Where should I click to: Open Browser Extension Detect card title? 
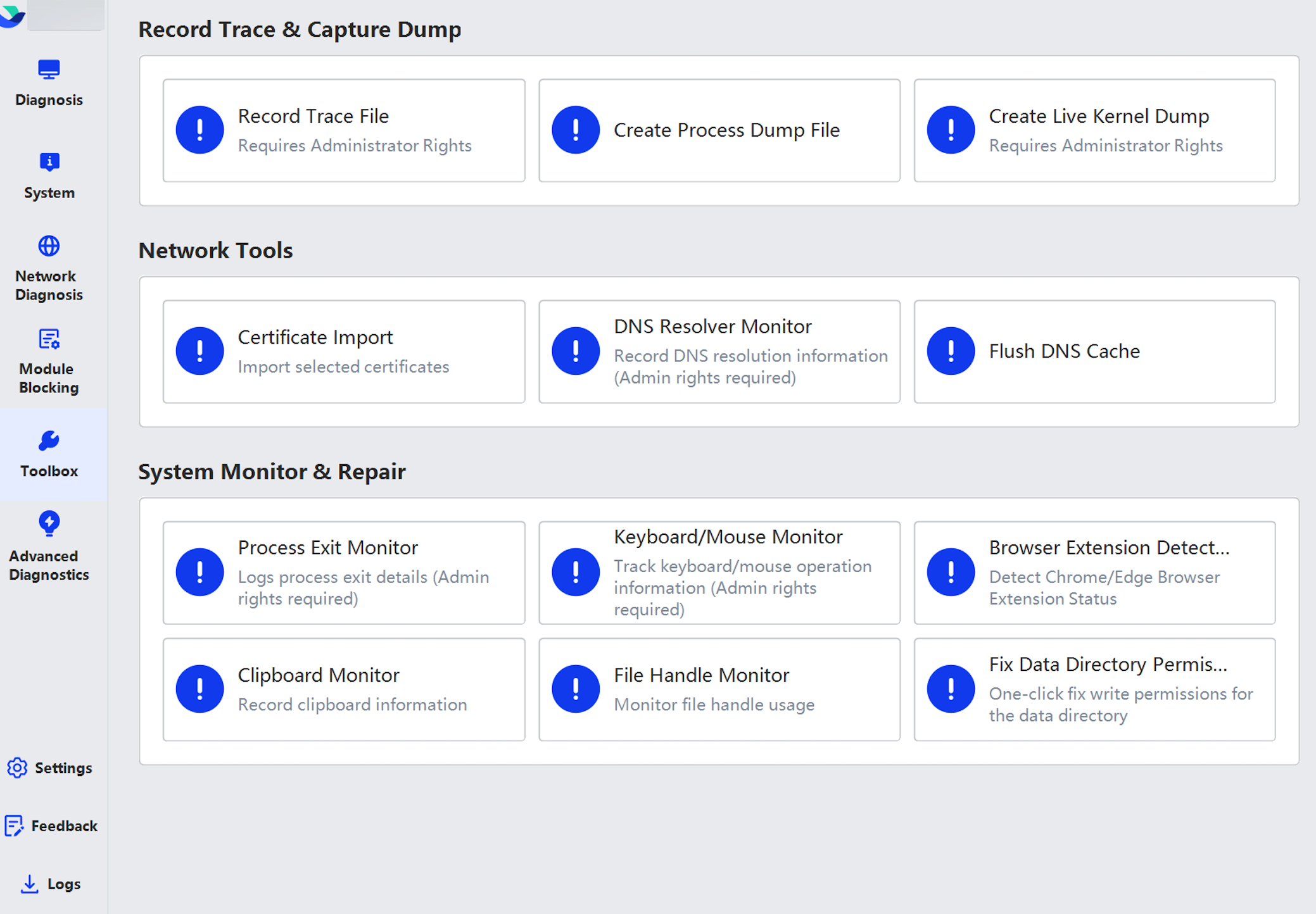[1109, 547]
